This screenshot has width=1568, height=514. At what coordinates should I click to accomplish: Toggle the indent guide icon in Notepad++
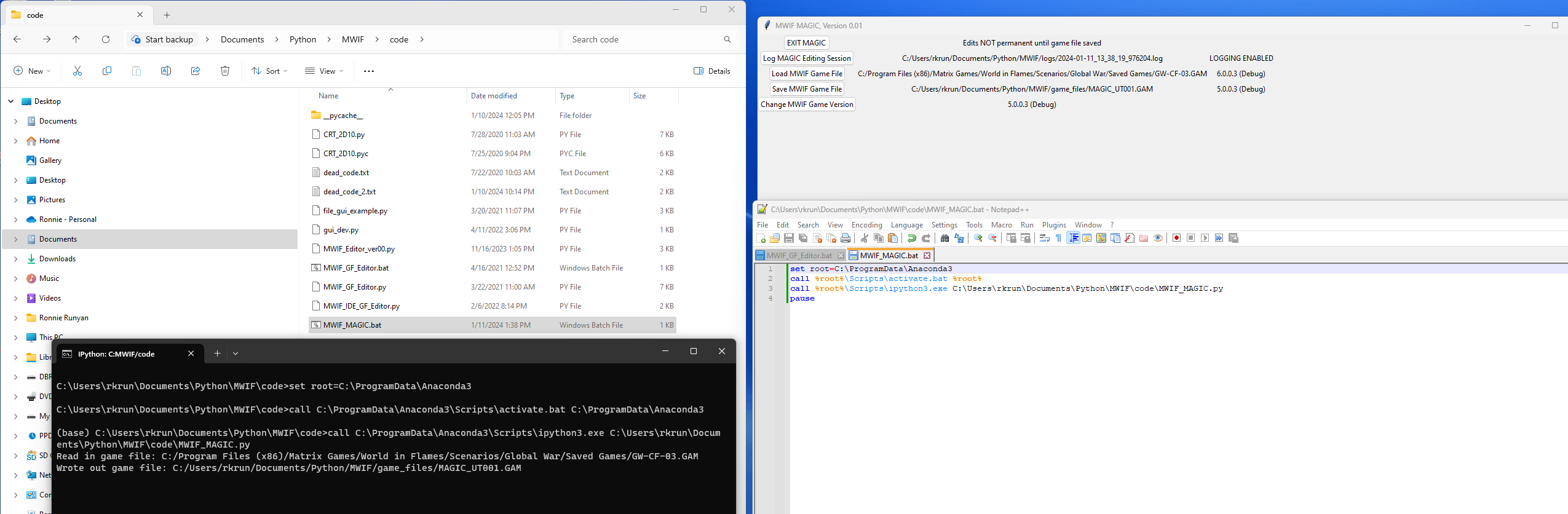click(1074, 238)
